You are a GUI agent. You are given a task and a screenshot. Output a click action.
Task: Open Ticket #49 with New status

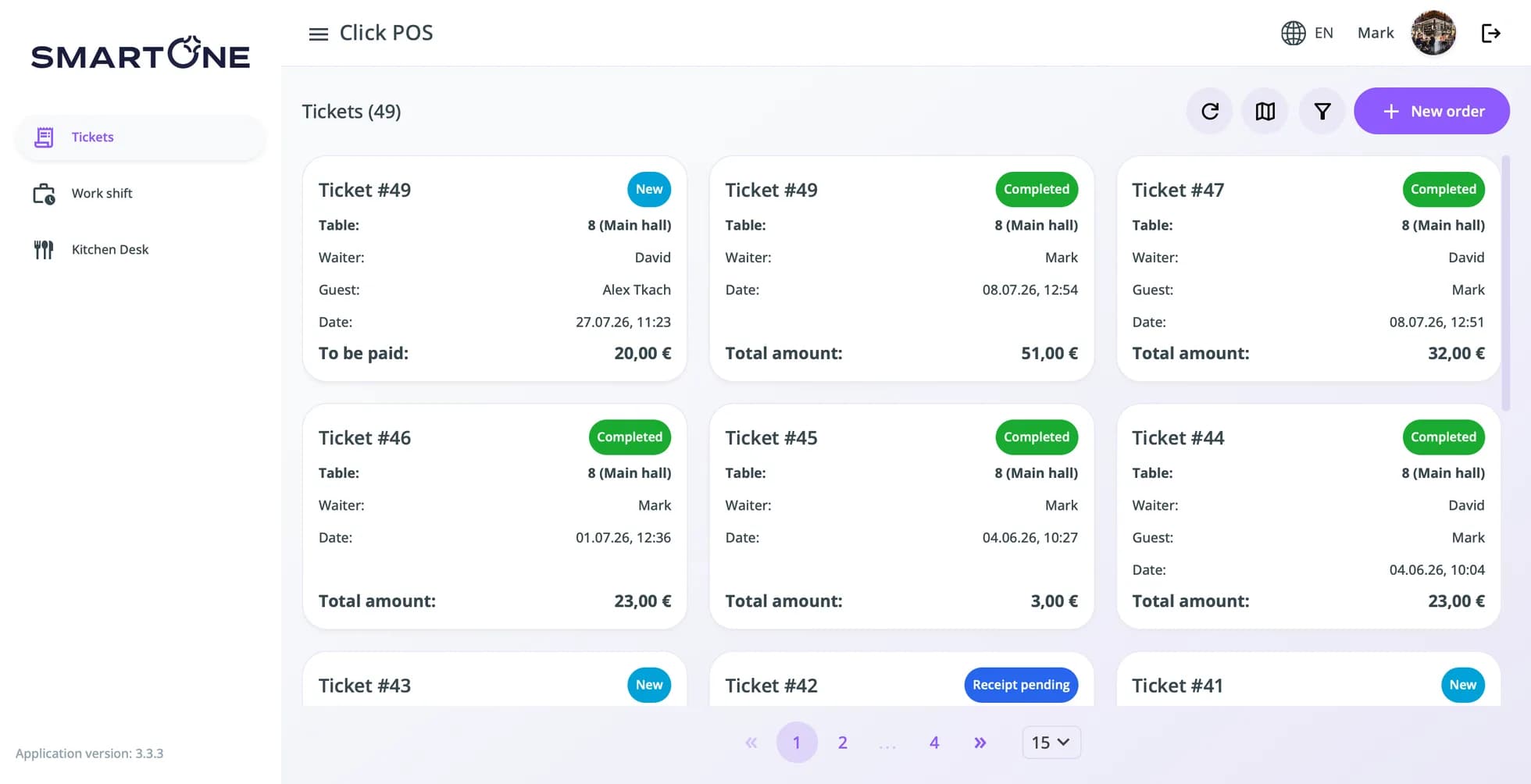click(494, 269)
